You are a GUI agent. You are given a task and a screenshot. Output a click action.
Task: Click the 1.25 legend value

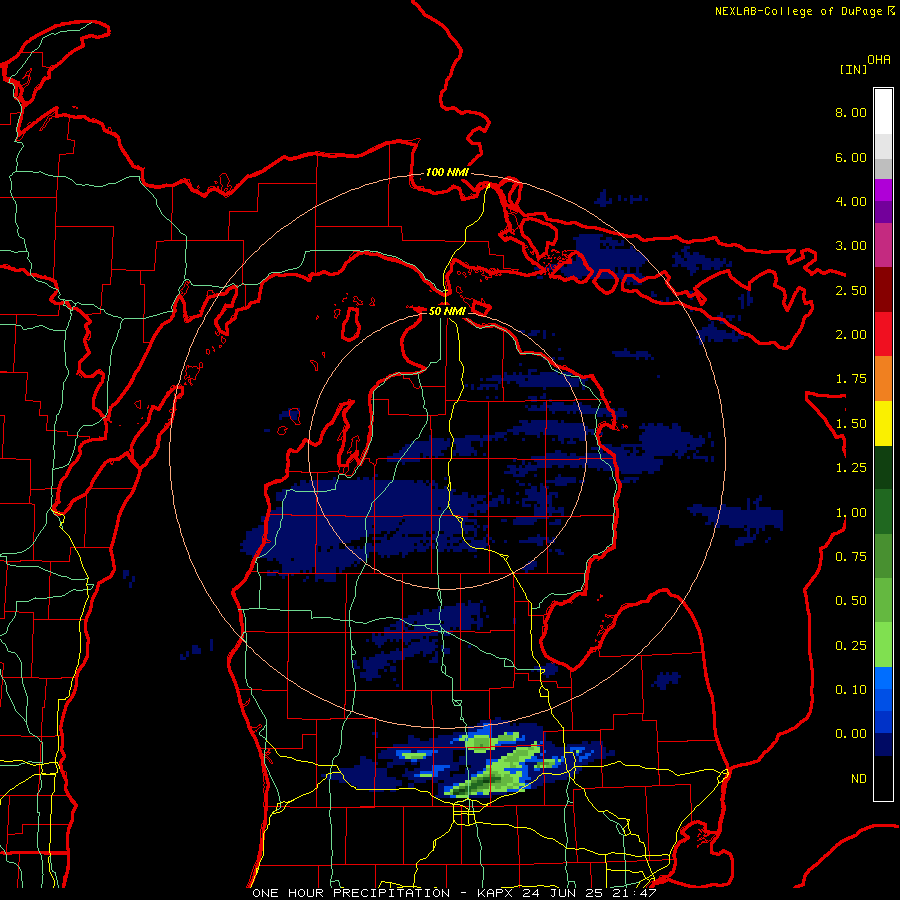851,468
